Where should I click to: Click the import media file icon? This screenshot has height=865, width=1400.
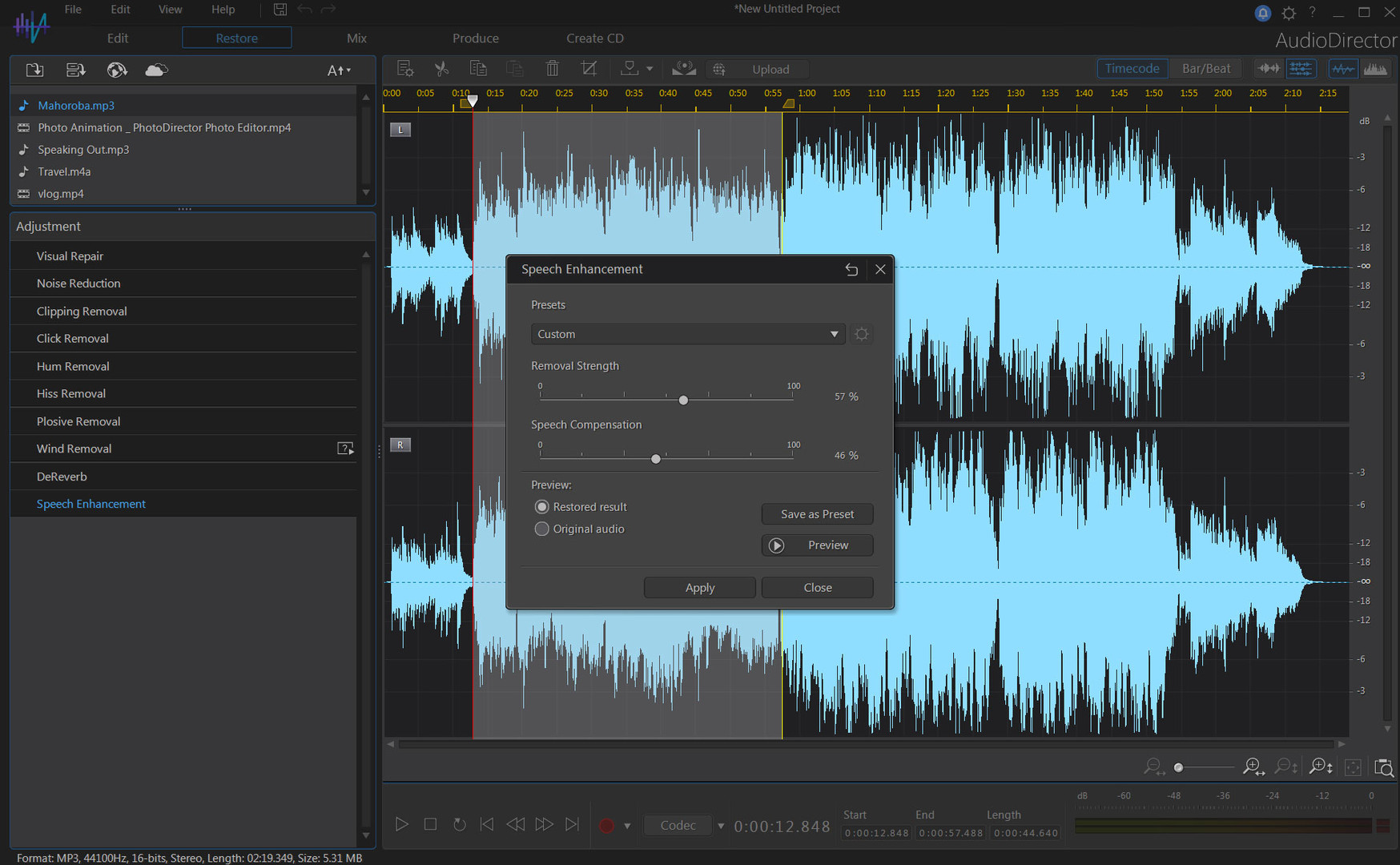point(34,70)
